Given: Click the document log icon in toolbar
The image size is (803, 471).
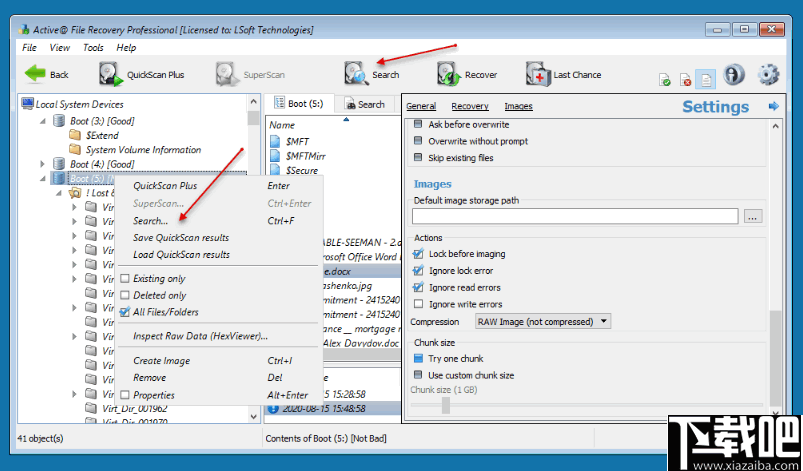Looking at the screenshot, I should click(x=707, y=79).
